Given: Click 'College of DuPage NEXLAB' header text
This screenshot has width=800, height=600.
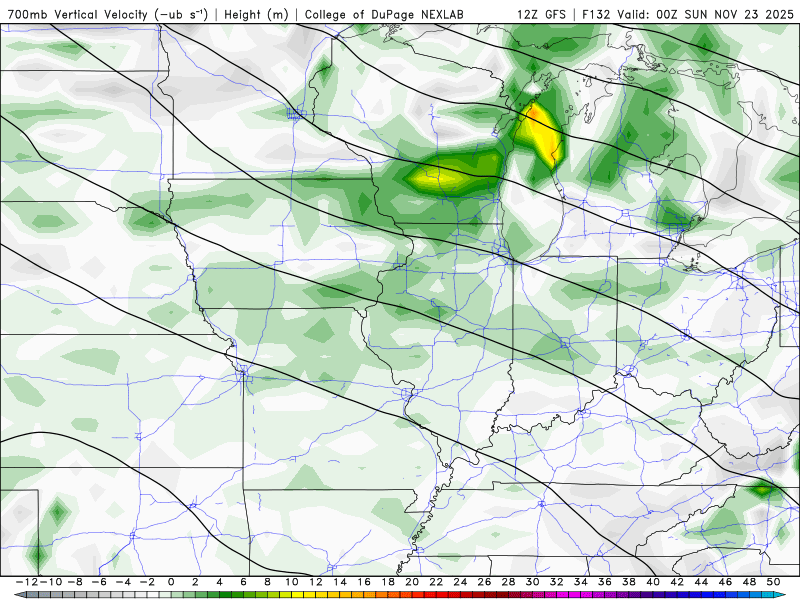Looking at the screenshot, I should click(384, 14).
